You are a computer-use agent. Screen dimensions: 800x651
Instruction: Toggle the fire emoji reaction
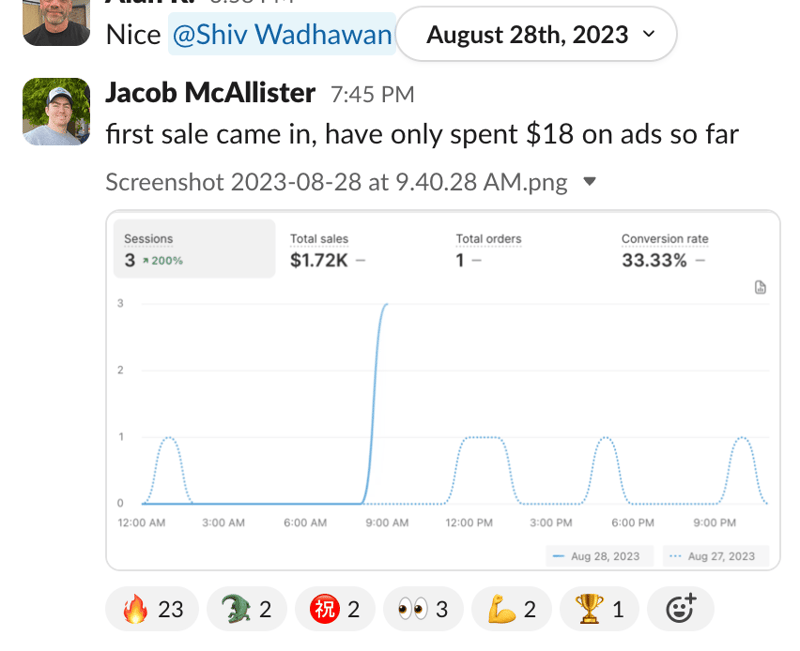(152, 609)
